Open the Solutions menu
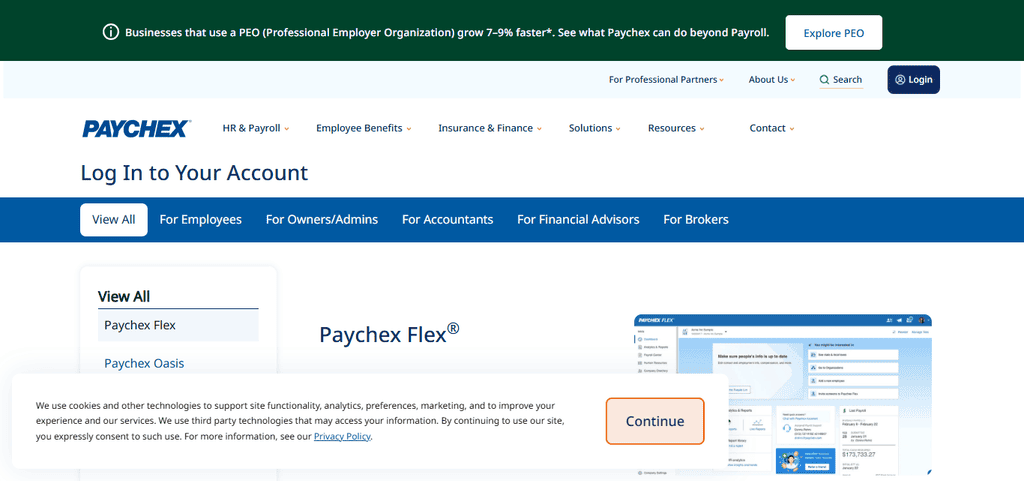 594,129
